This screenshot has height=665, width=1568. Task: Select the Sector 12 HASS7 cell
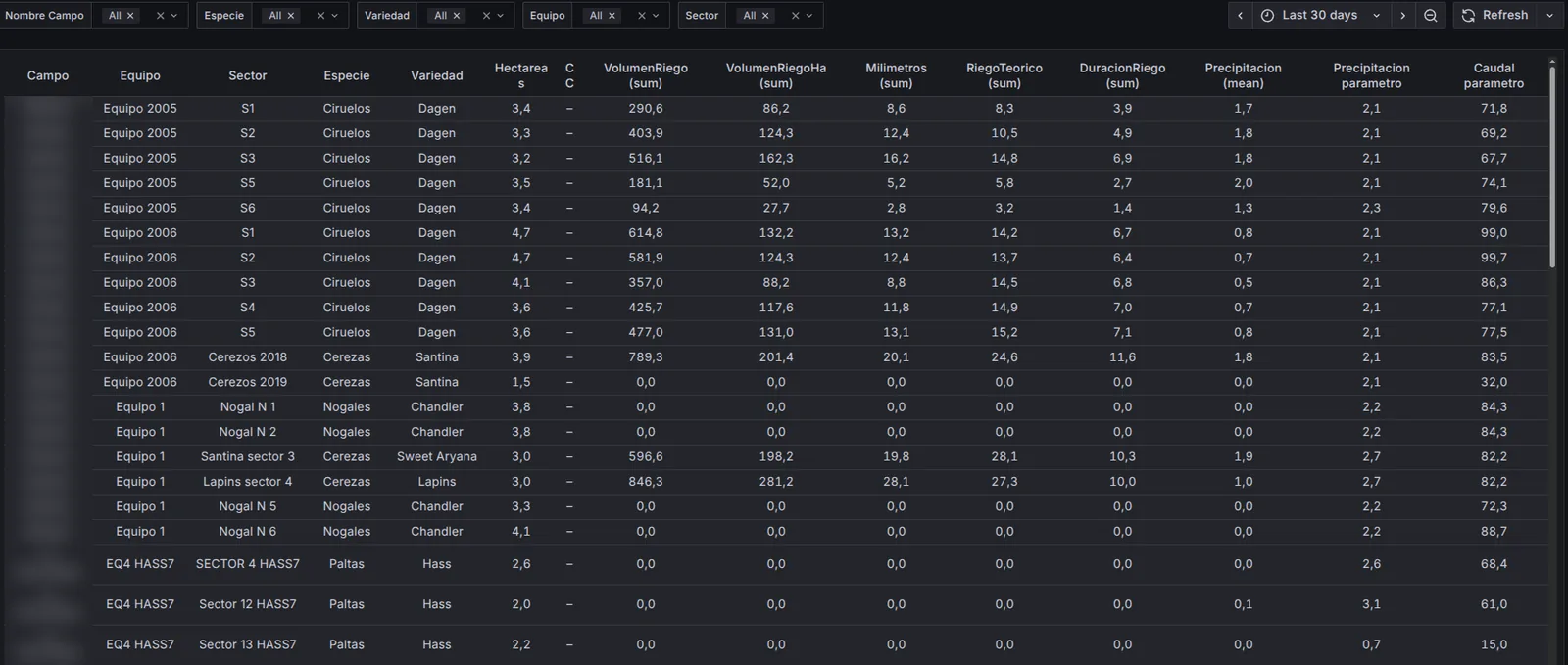[x=248, y=604]
